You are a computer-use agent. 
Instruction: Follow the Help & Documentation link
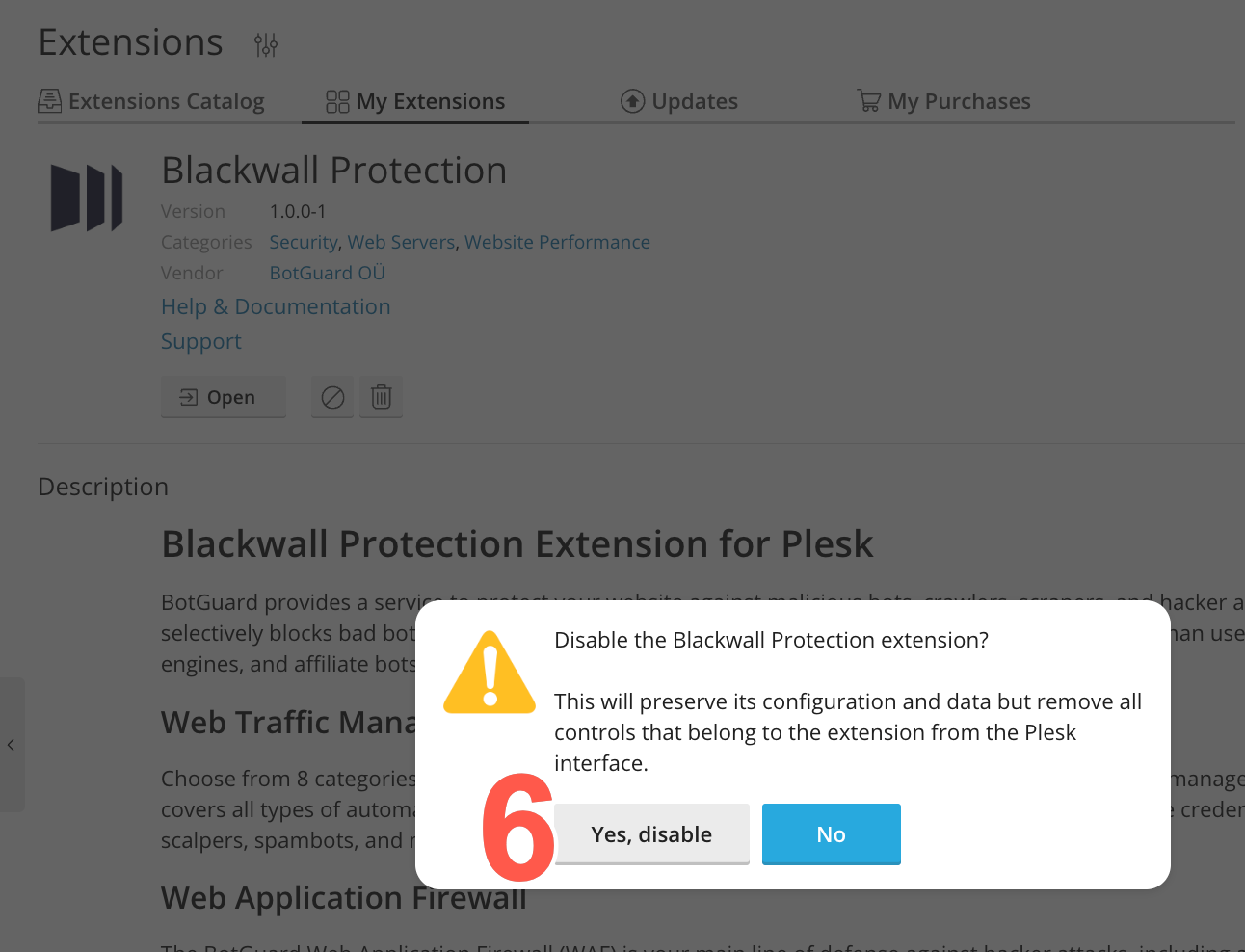pyautogui.click(x=276, y=306)
